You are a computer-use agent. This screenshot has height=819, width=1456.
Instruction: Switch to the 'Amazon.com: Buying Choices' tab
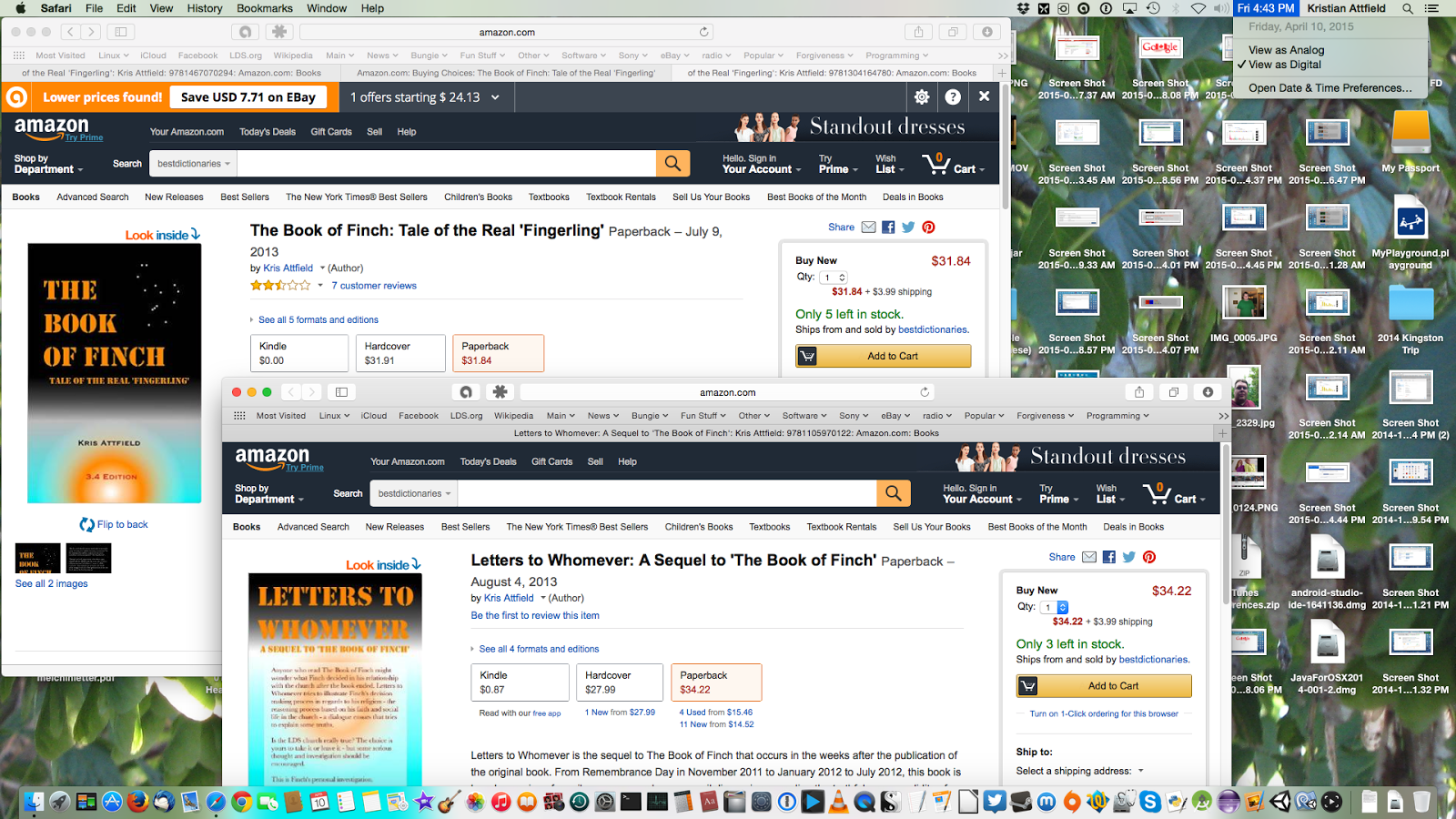coord(506,73)
